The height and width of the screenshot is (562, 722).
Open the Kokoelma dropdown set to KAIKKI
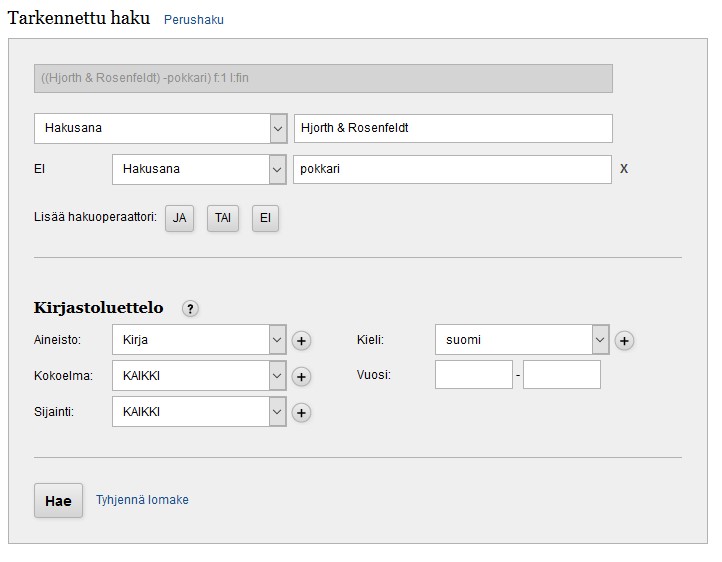pos(199,376)
